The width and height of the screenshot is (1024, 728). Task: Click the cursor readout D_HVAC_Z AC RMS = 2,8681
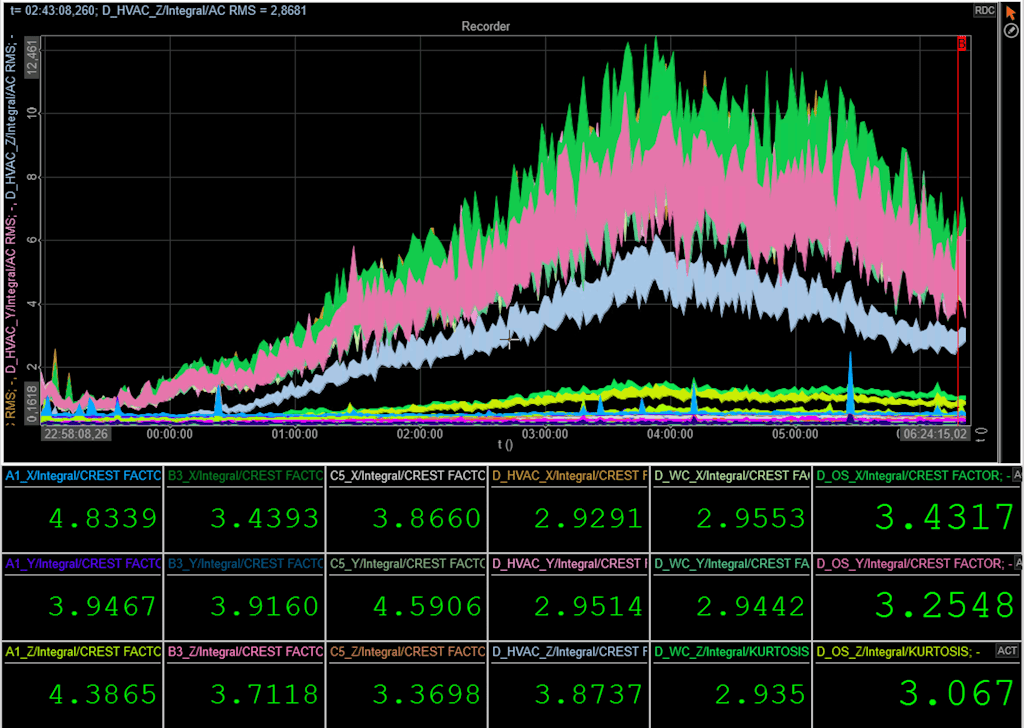204,10
